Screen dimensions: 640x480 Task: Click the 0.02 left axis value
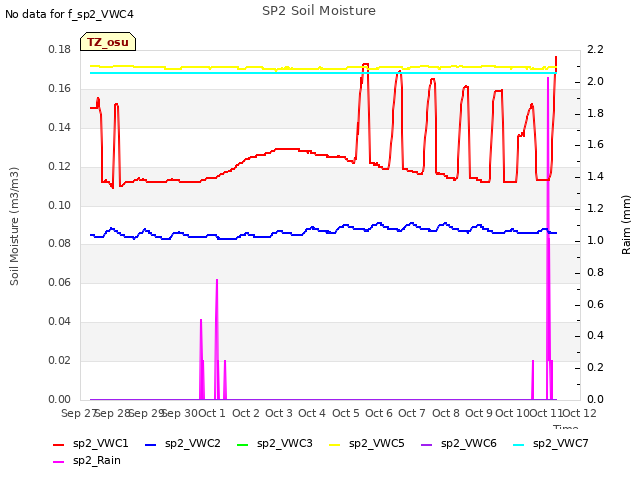point(60,360)
